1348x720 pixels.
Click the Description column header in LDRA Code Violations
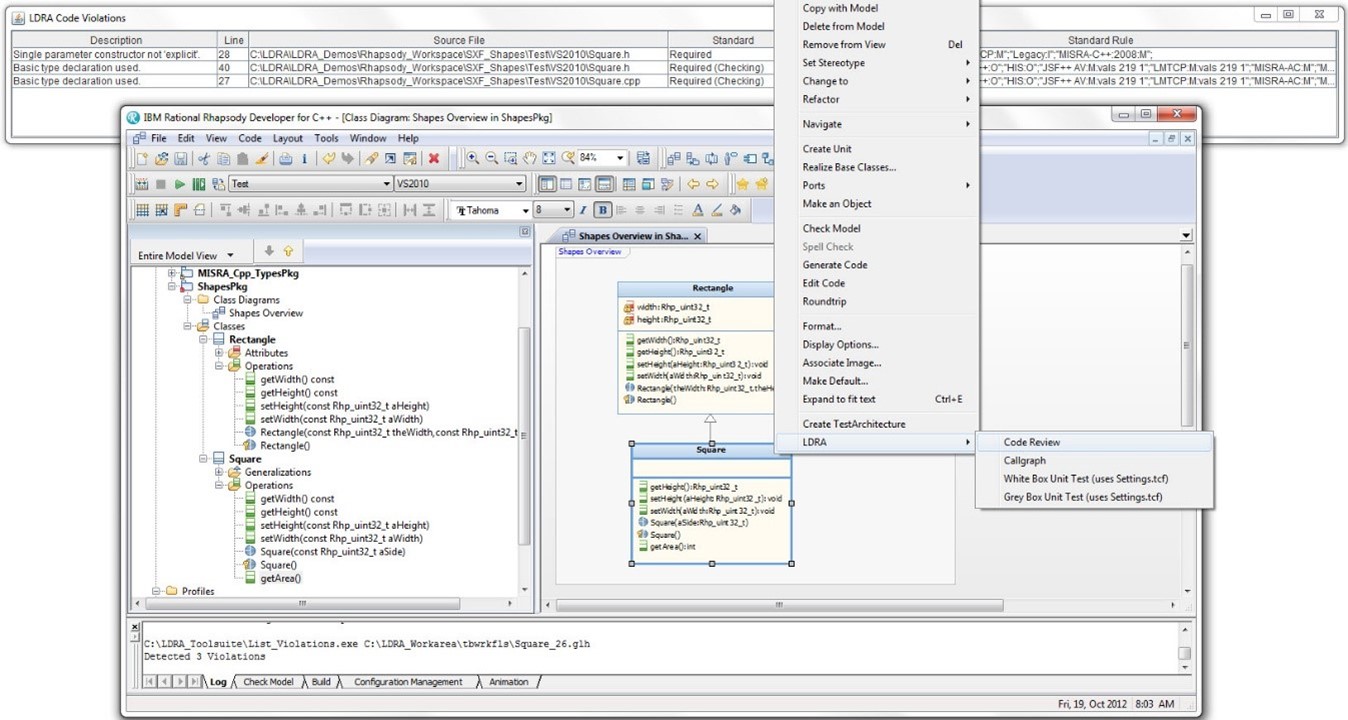(x=115, y=40)
